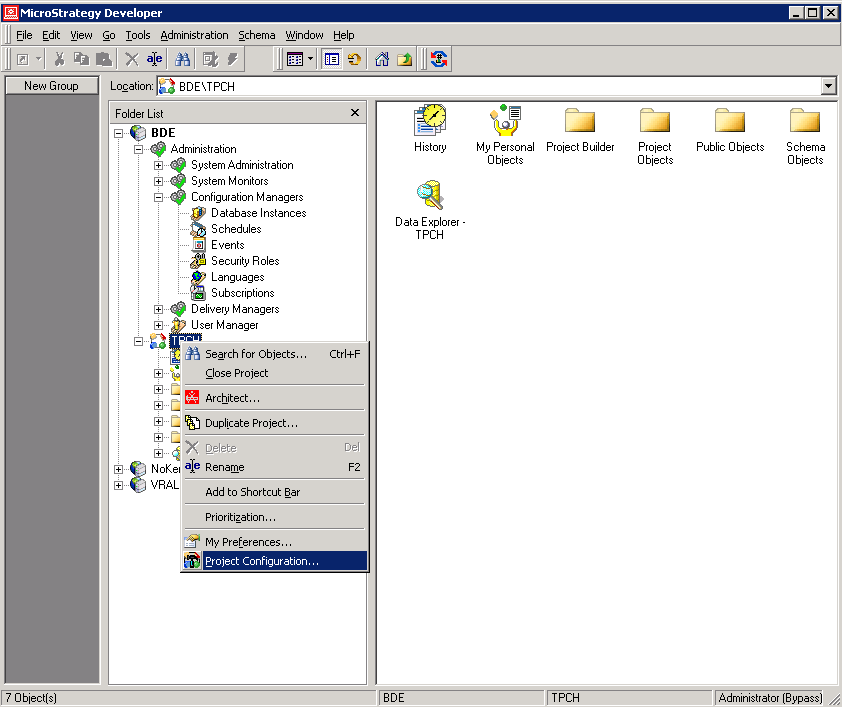
Task: Select Subscriptions in folder tree
Action: 243,293
